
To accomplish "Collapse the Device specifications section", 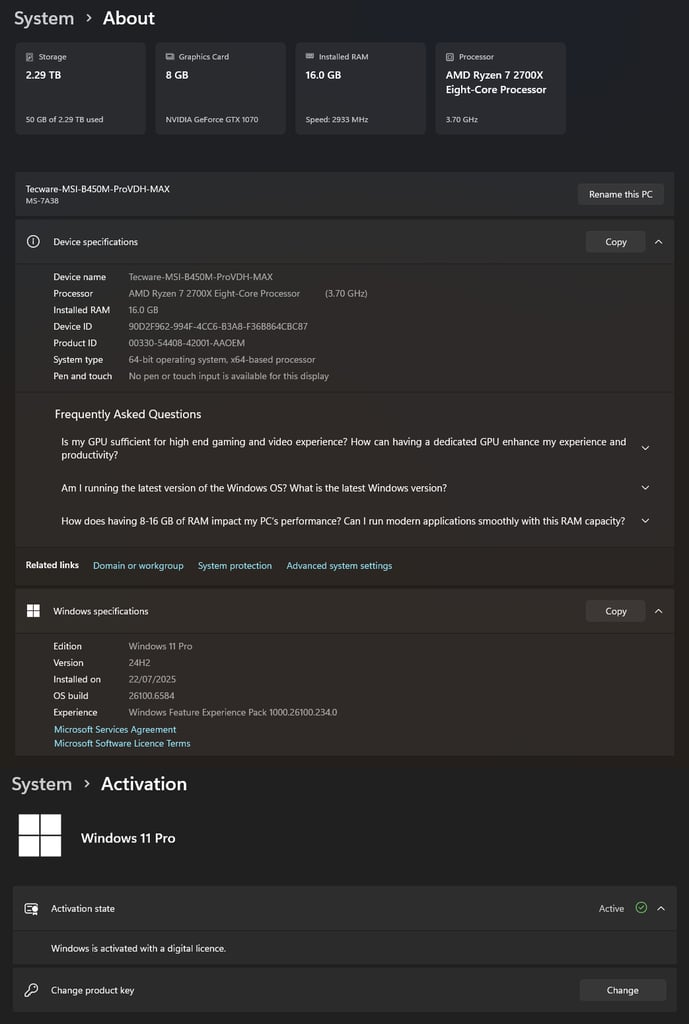I will click(x=658, y=242).
